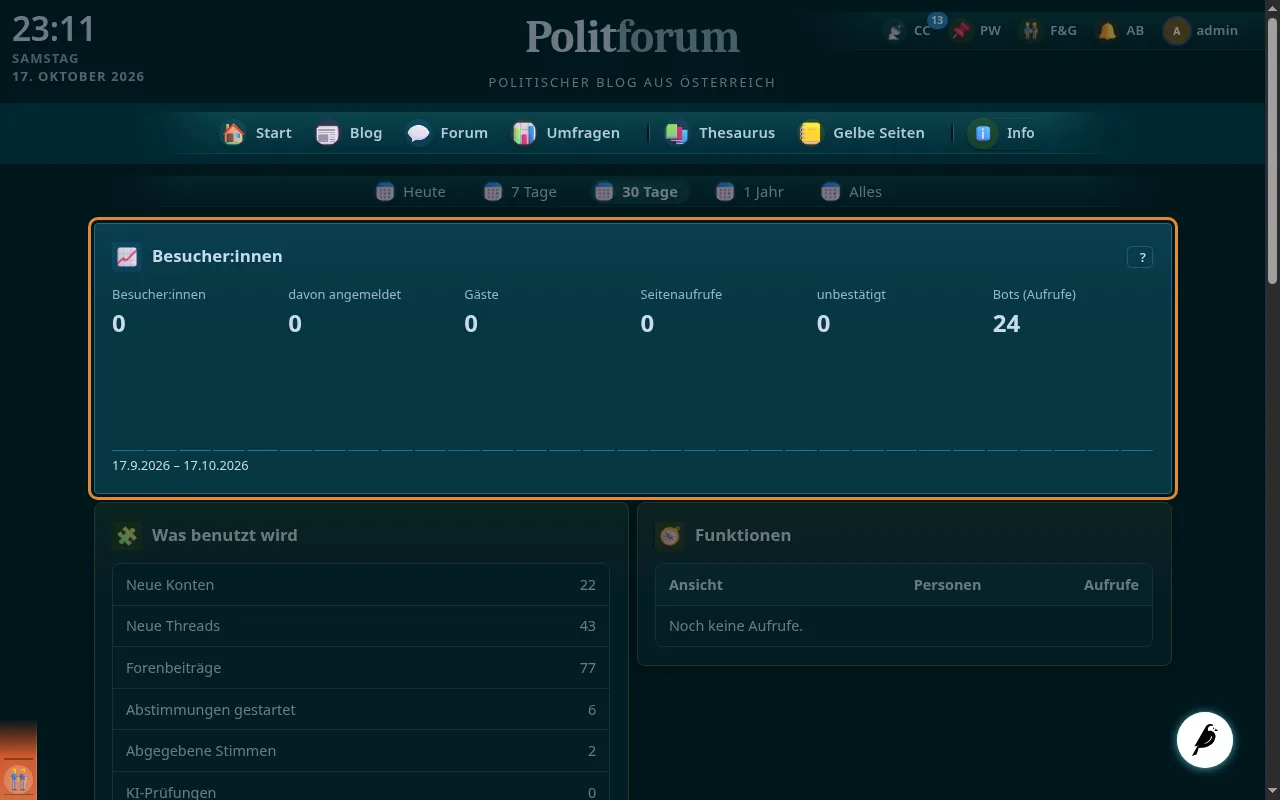Click the pin icon beside PW

(x=961, y=31)
